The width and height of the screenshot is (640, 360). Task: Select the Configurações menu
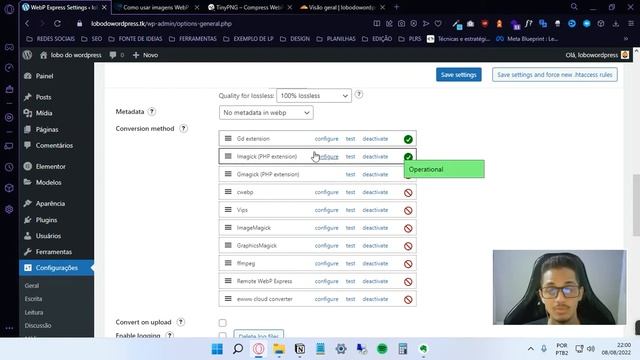coord(56,268)
